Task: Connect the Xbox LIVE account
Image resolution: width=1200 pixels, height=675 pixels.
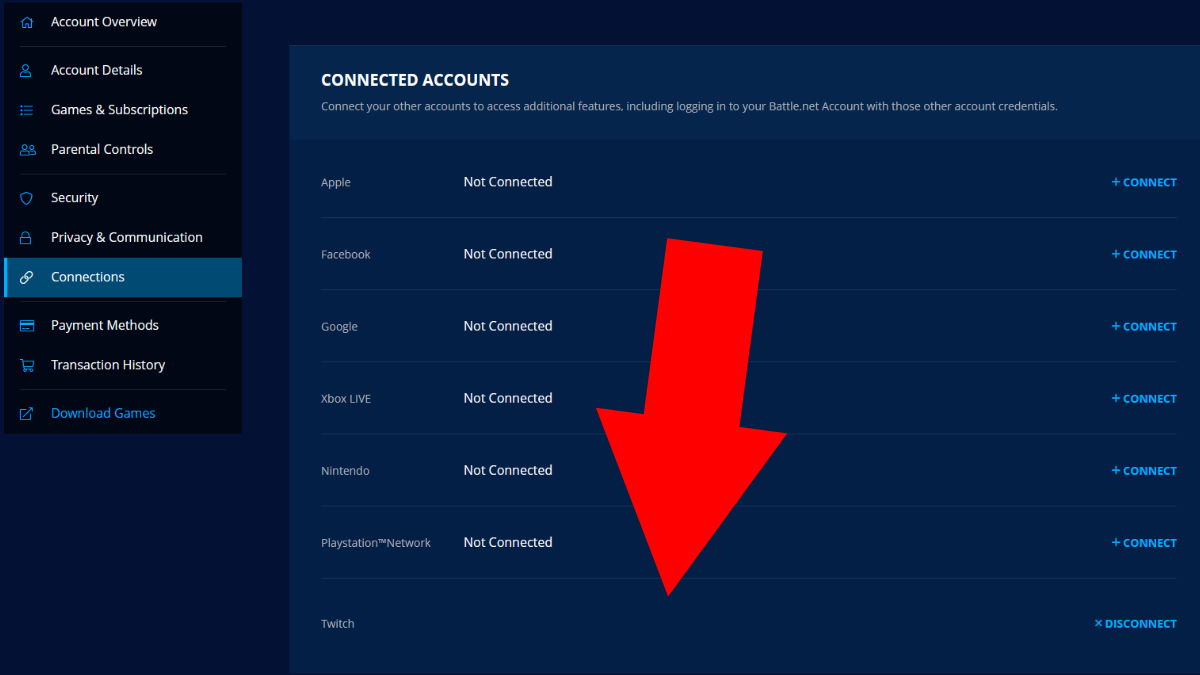Action: pos(1144,398)
